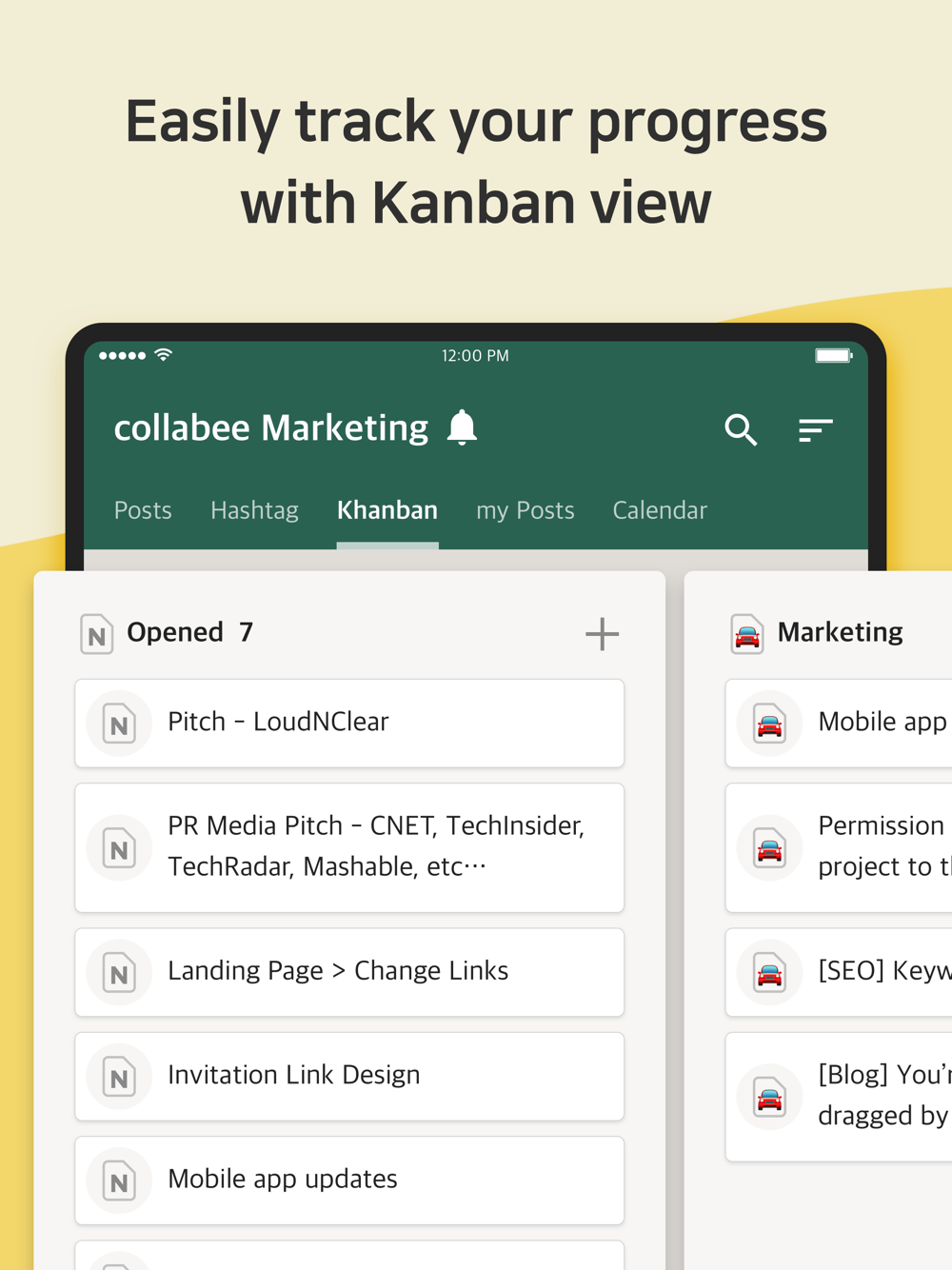Select the Khanban tab

point(387,510)
